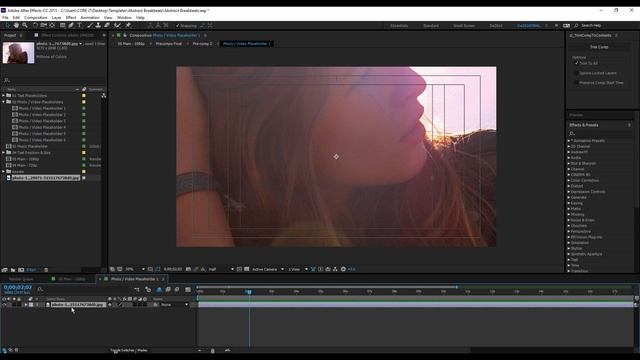
Task: Select the Rectangle shape tool
Action: click(62, 25)
